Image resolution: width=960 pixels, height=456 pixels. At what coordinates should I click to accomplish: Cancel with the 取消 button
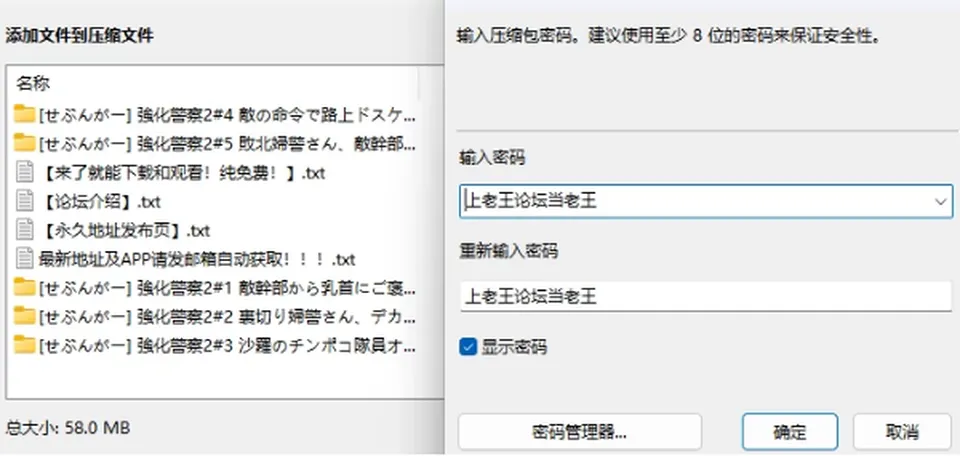click(902, 432)
